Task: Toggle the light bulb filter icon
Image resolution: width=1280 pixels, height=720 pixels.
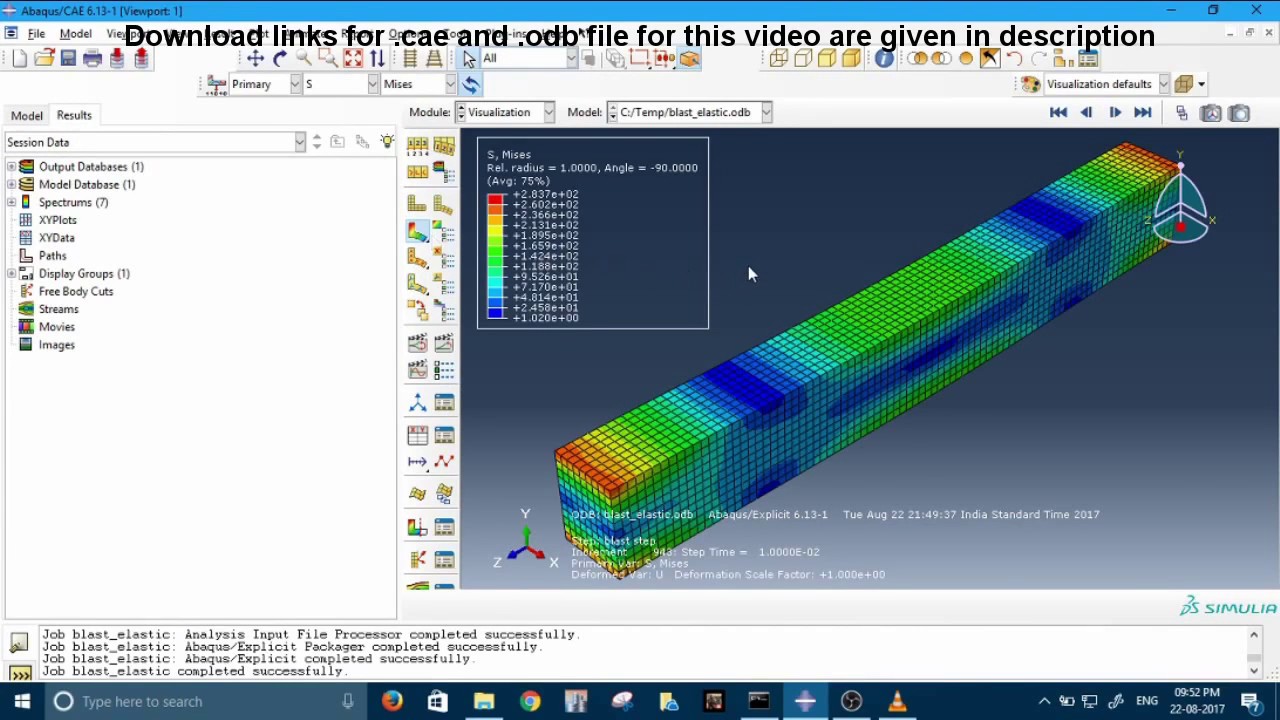Action: click(387, 142)
